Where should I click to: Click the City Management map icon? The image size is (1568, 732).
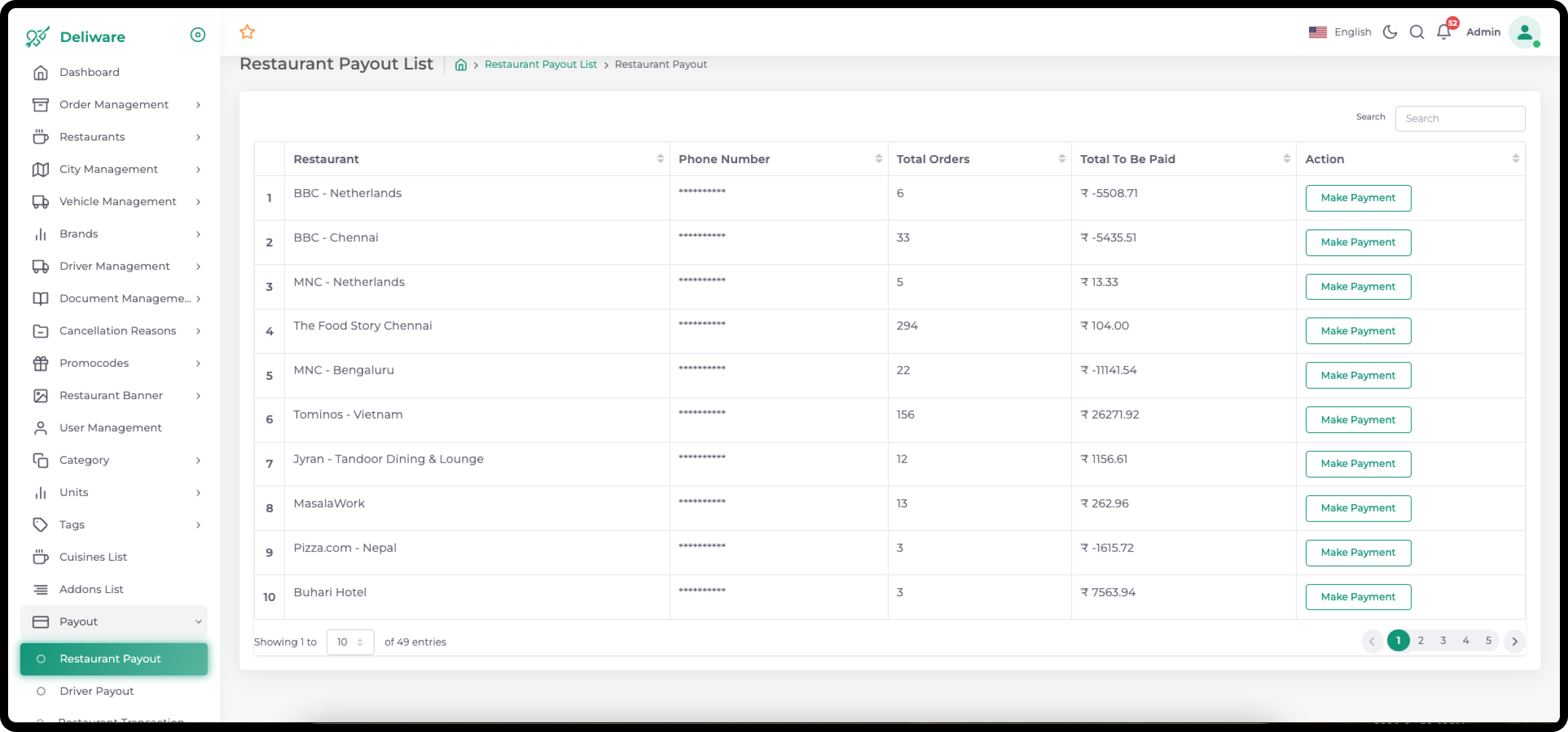coord(40,169)
